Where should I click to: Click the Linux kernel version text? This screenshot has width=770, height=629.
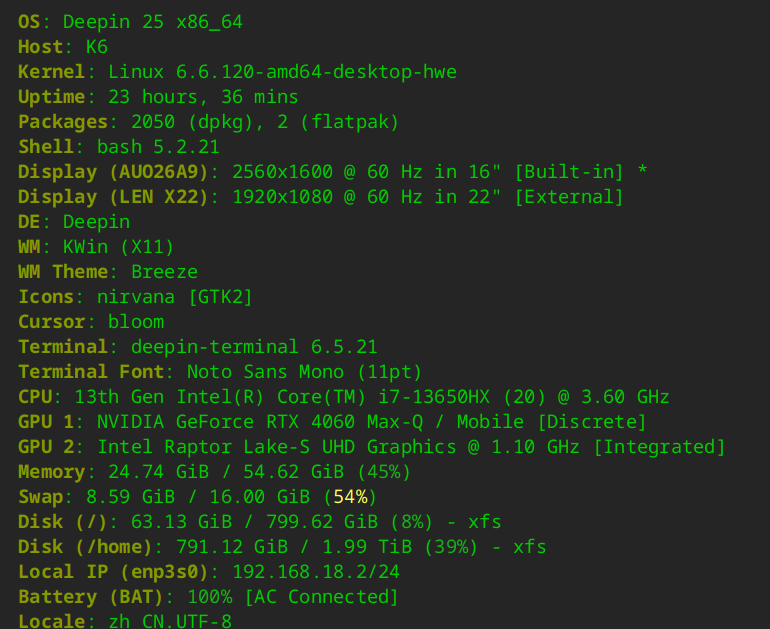point(282,72)
